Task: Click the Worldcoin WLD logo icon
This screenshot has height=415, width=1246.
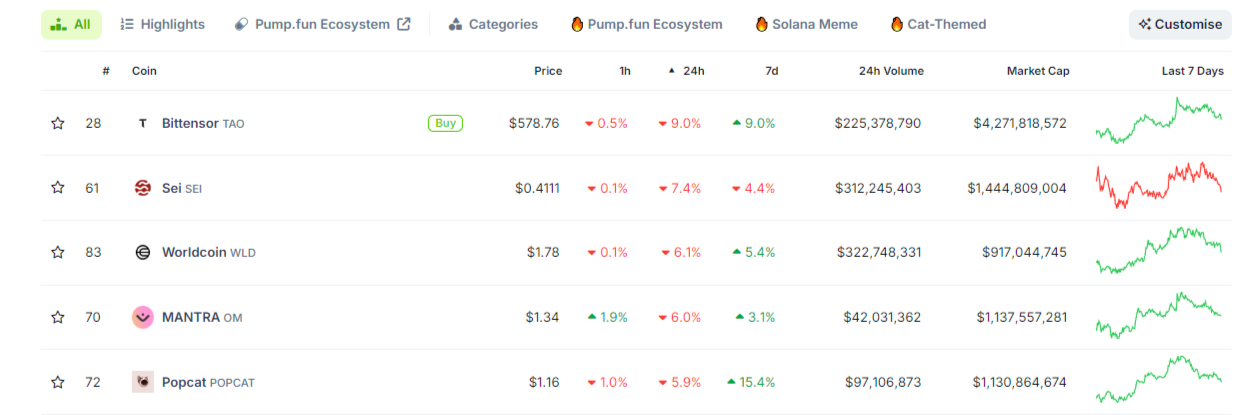Action: [x=143, y=252]
